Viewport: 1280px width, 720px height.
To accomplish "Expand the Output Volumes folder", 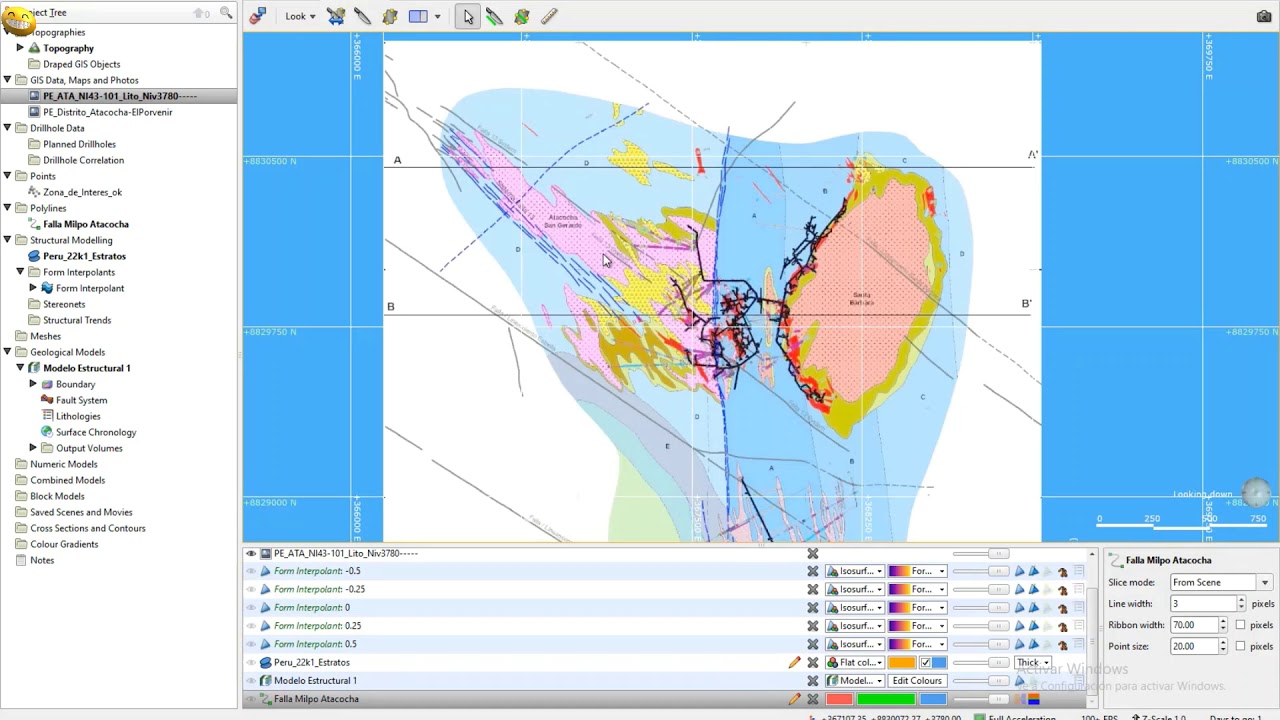I will point(33,448).
